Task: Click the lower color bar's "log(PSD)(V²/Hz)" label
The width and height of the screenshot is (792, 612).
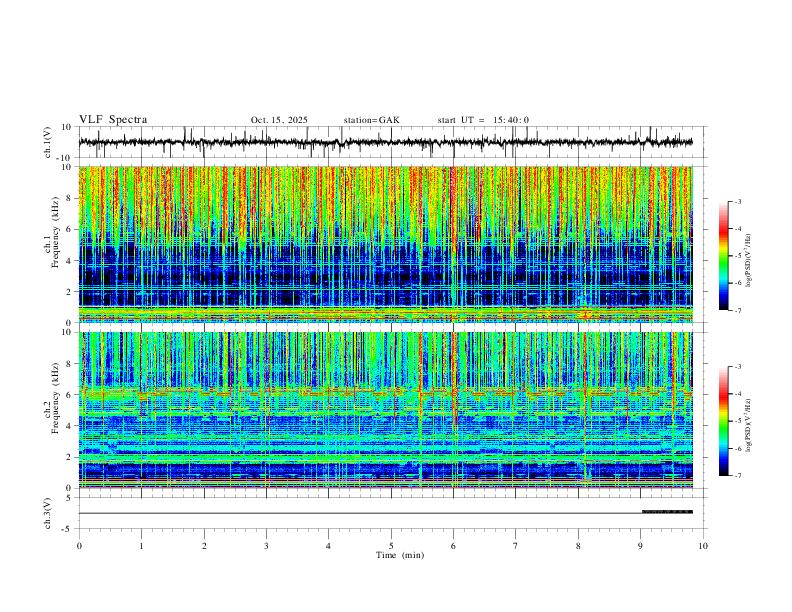Action: pyautogui.click(x=748, y=426)
